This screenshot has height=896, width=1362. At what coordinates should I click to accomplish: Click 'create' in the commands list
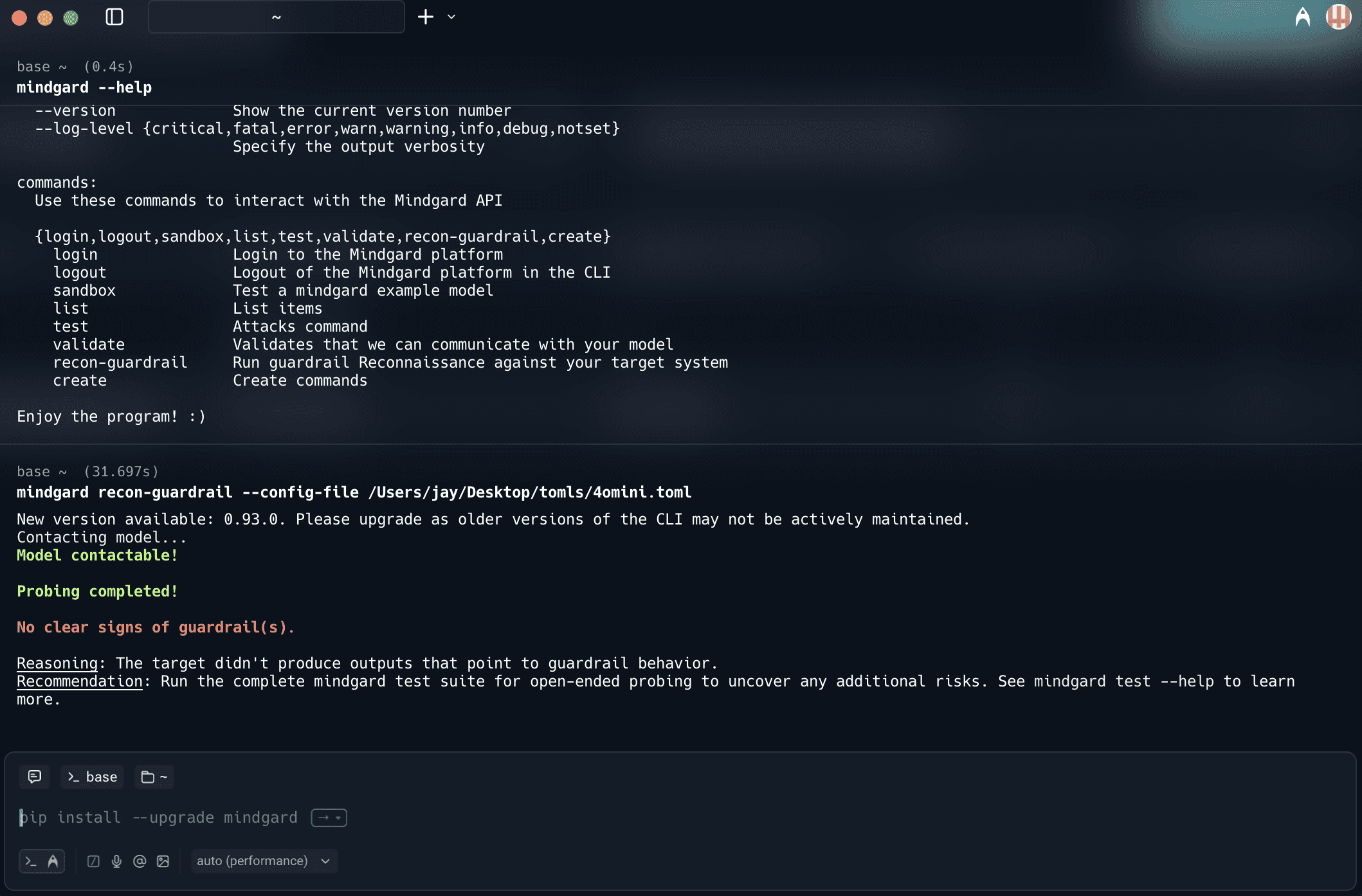click(80, 381)
